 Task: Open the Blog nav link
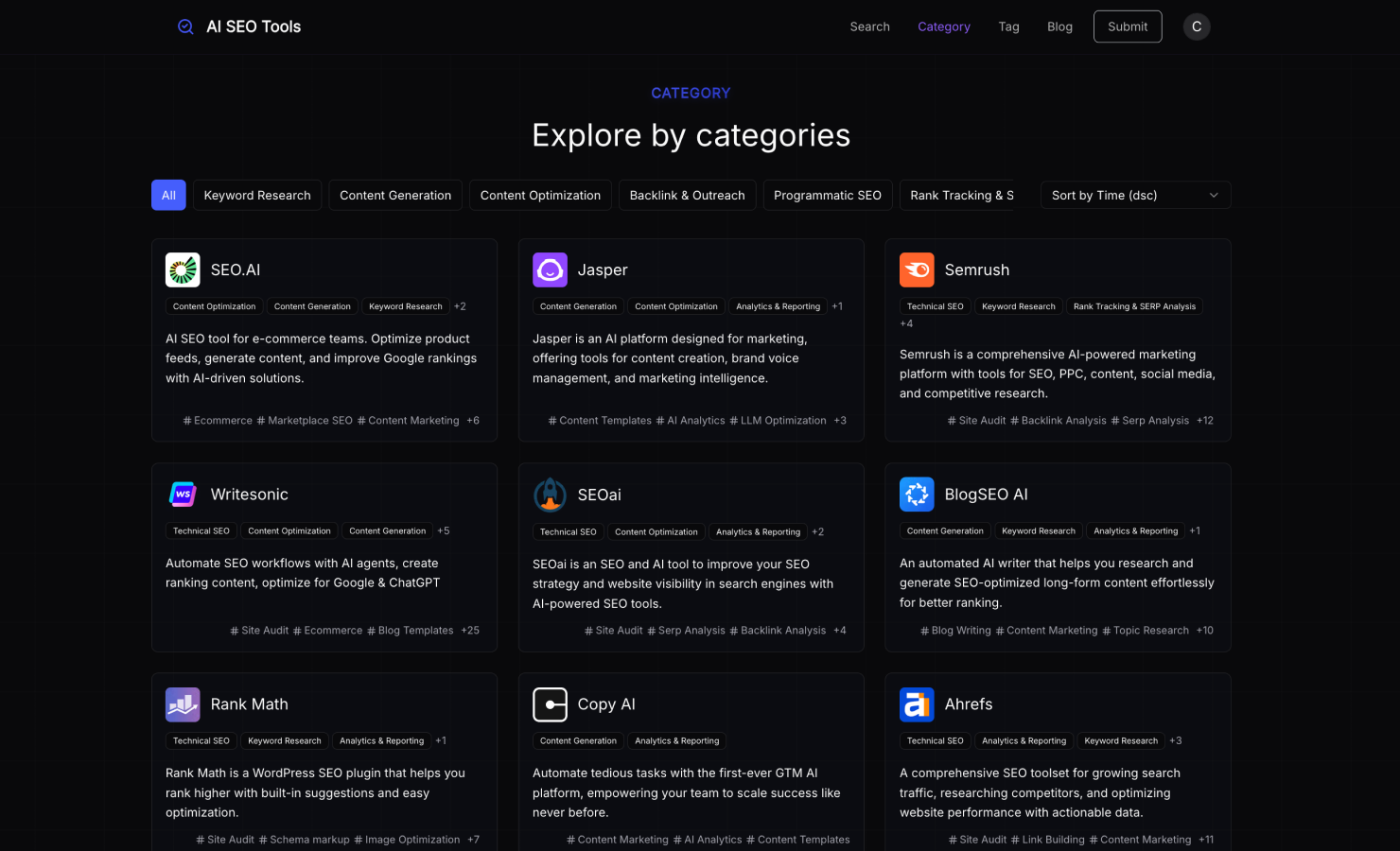click(1059, 26)
